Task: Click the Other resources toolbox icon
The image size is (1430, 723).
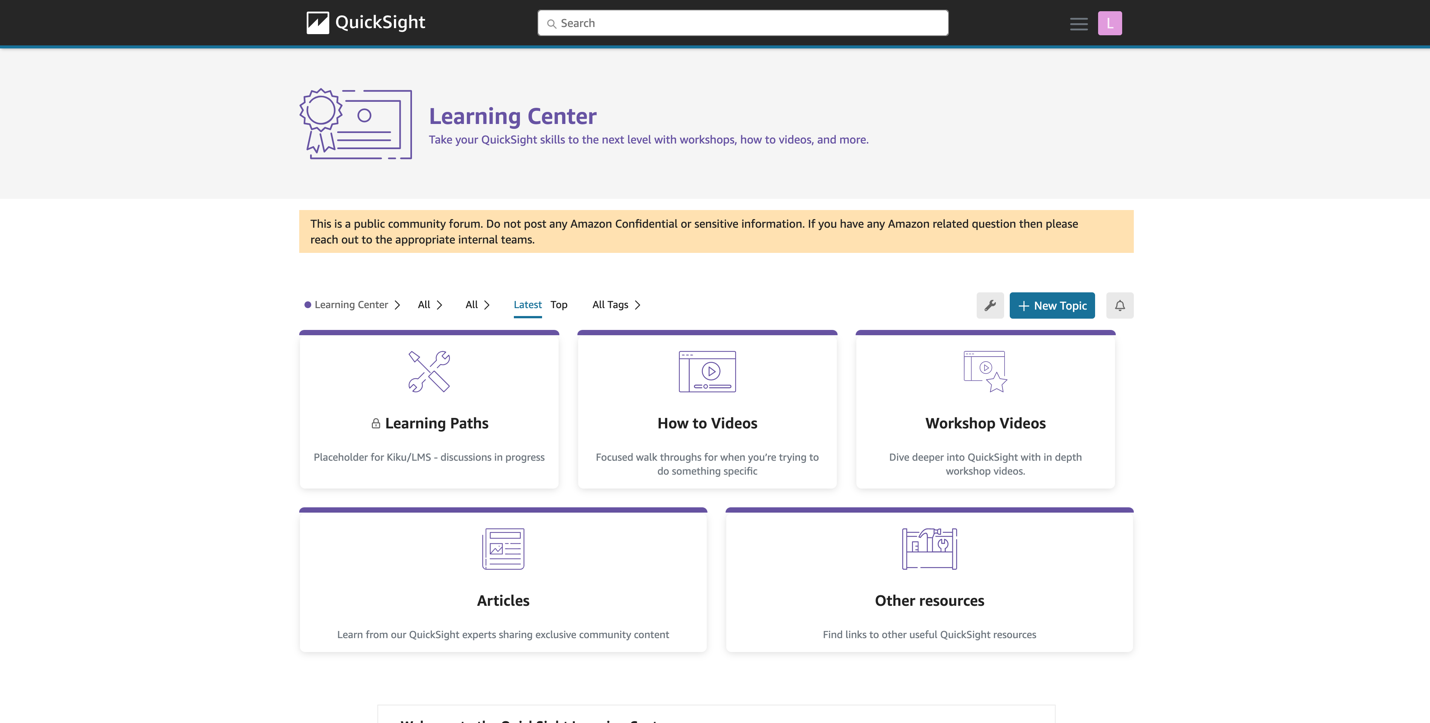Action: [x=930, y=549]
